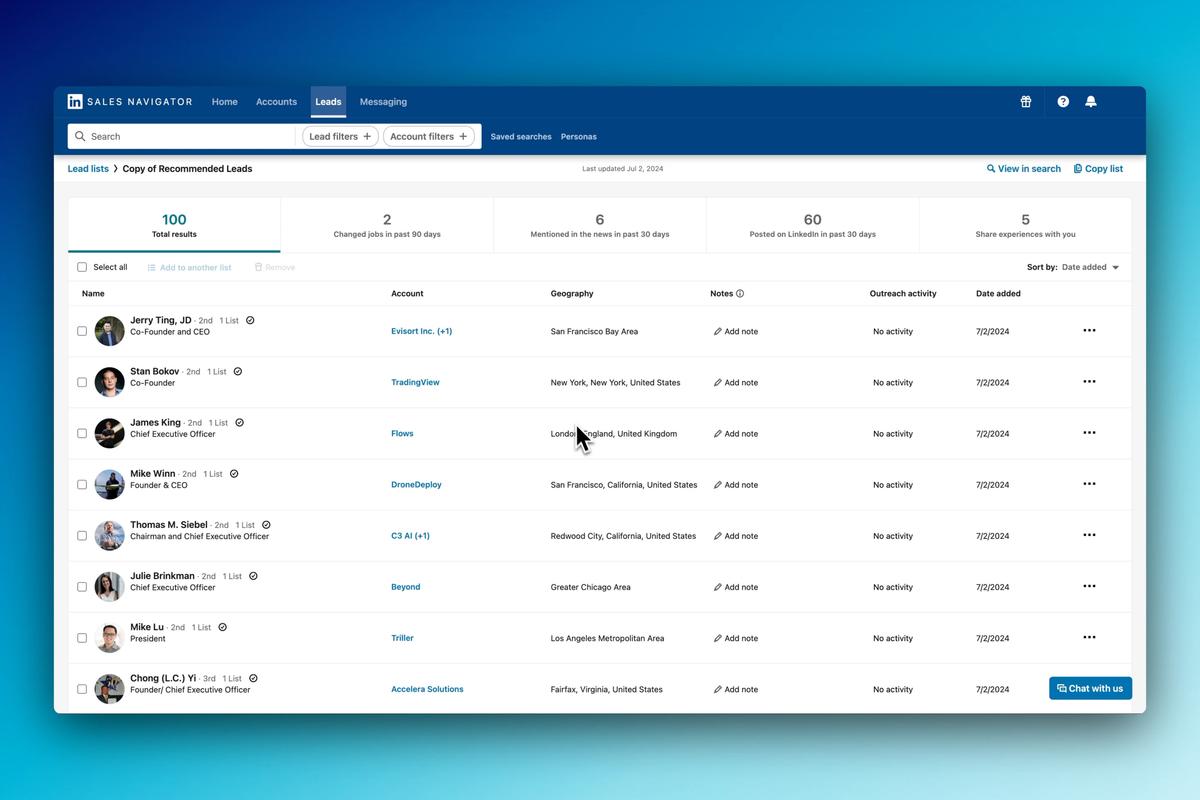Select Mike Winn's row checkbox

82,484
